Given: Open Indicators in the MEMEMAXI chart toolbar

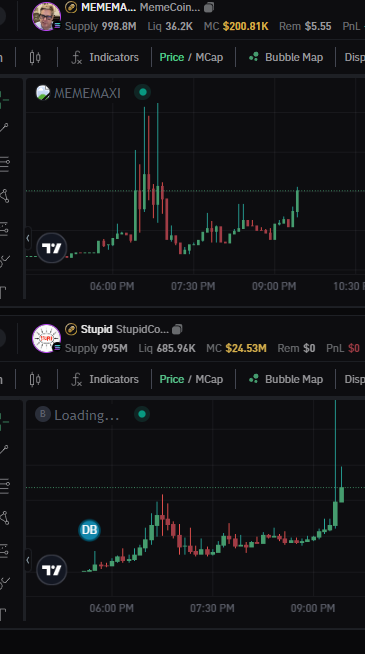Looking at the screenshot, I should [105, 57].
